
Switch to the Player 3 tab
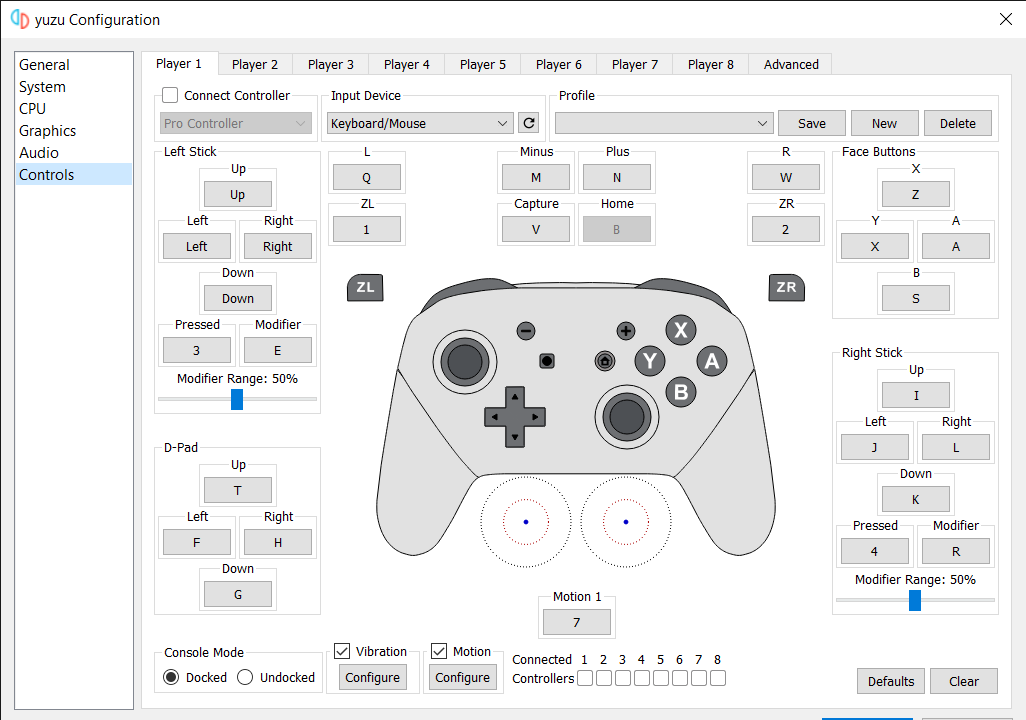[x=330, y=64]
